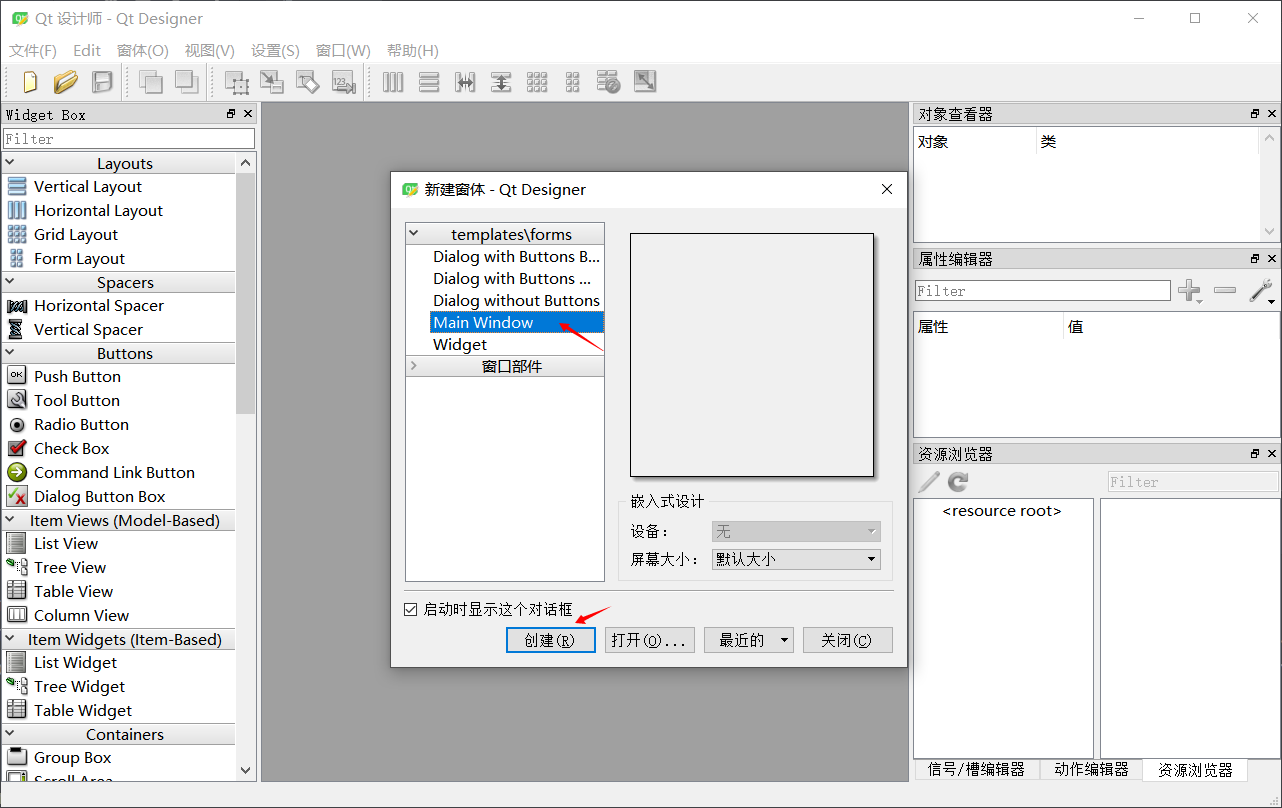
Task: Open the 屏幕大小 combo box
Action: click(796, 559)
